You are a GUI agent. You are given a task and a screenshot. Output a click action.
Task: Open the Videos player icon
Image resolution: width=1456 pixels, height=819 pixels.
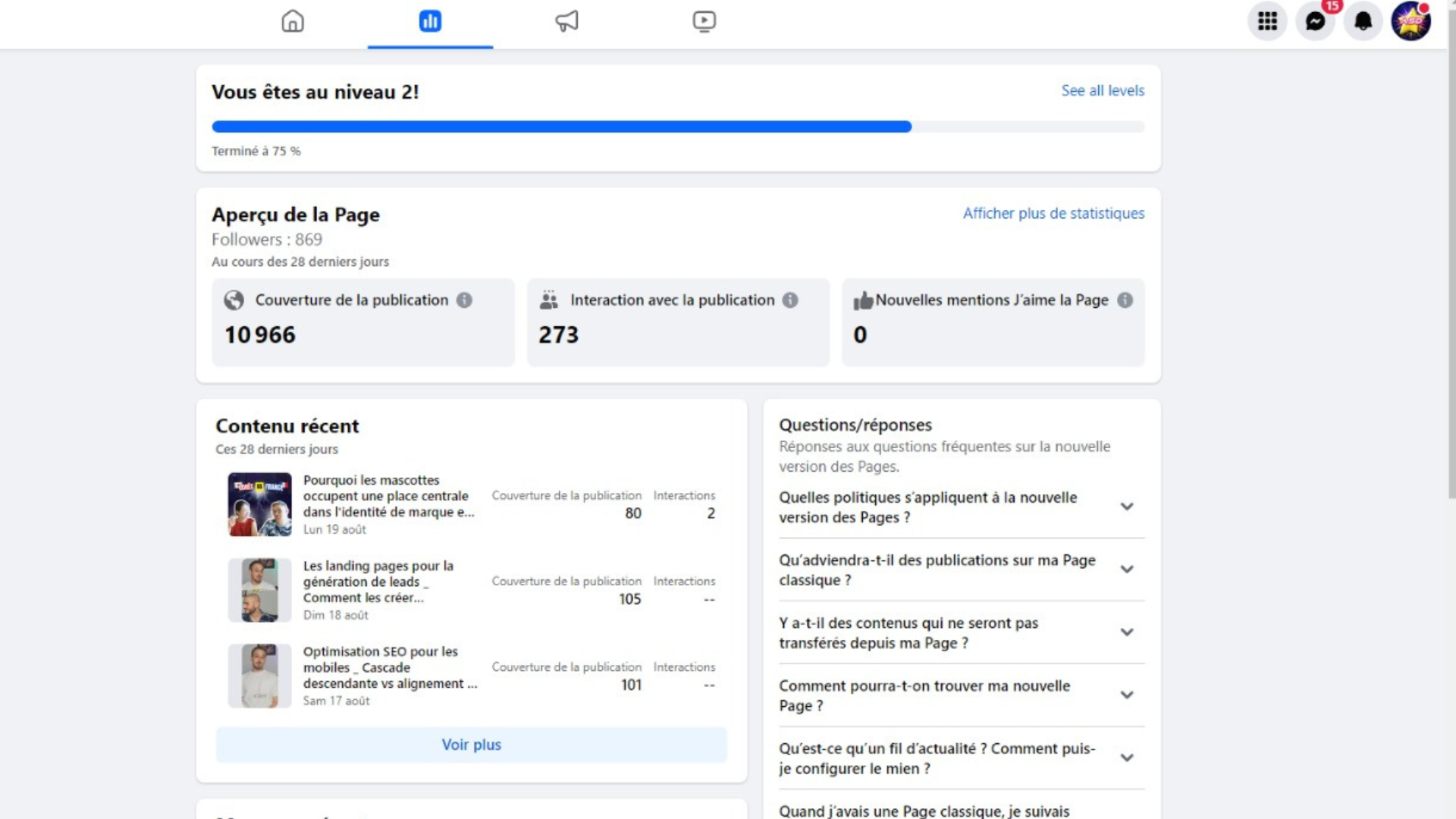click(x=703, y=22)
